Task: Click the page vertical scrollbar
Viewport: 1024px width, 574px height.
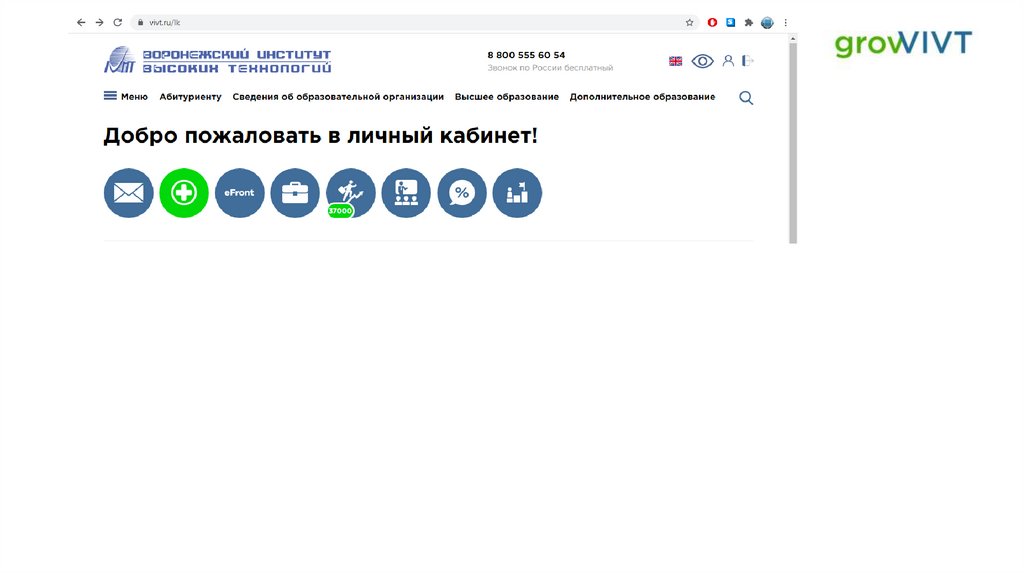Action: click(x=793, y=144)
